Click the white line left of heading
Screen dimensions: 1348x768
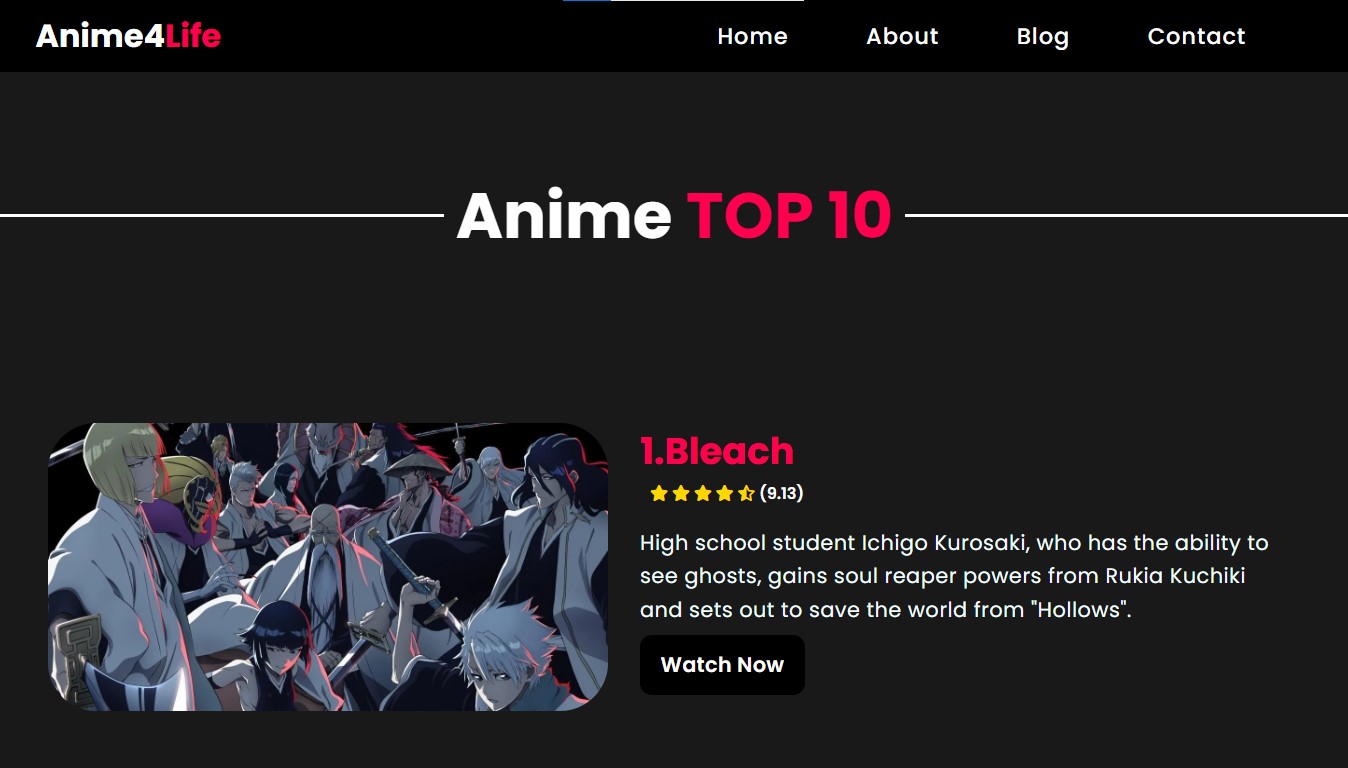(222, 215)
